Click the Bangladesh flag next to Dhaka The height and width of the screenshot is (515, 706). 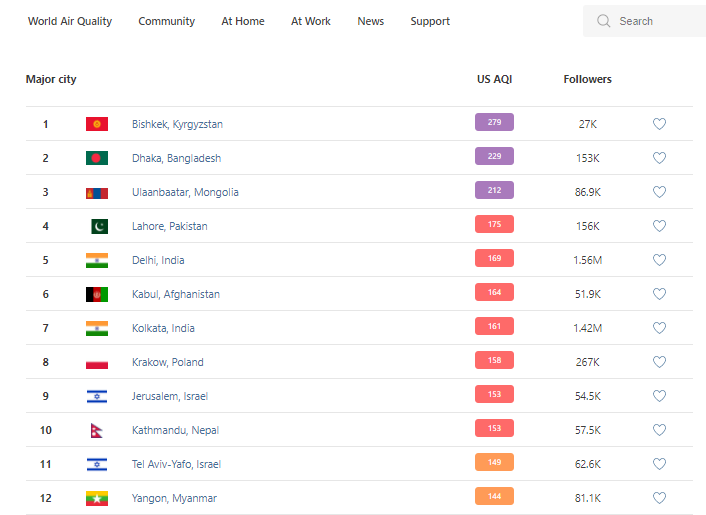click(x=96, y=158)
